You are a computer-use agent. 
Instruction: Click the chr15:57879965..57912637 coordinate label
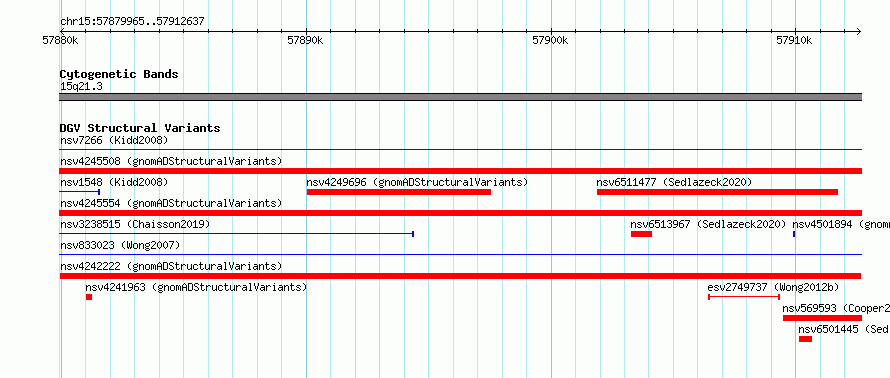132,22
